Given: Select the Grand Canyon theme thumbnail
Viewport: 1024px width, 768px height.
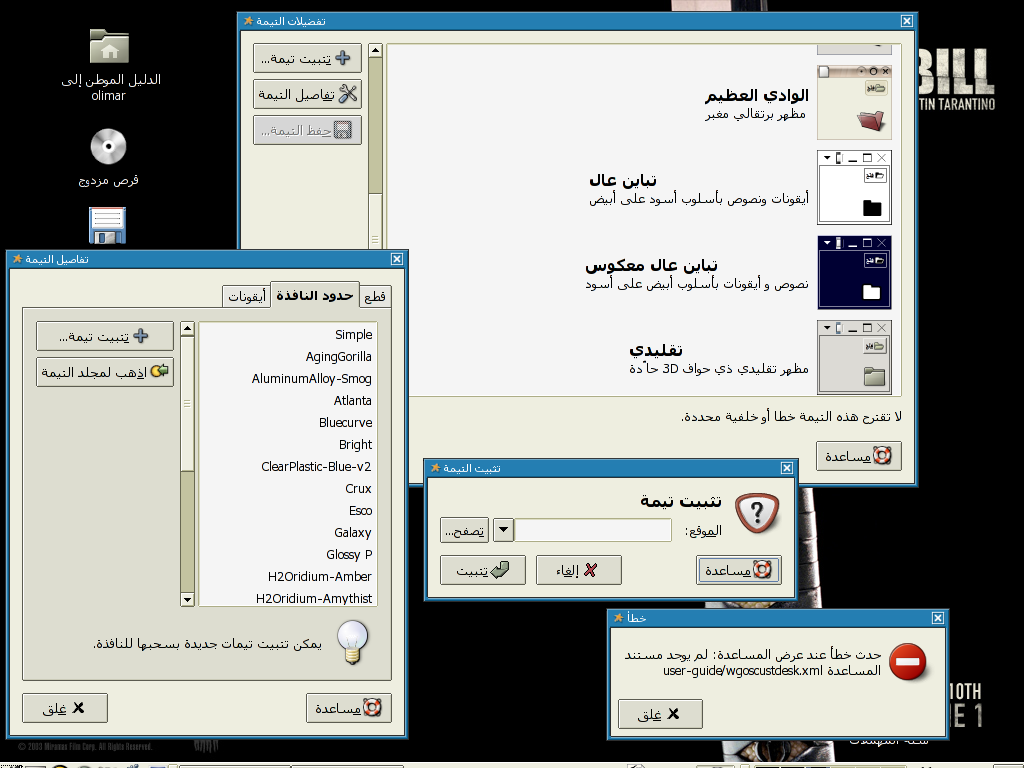Looking at the screenshot, I should pyautogui.click(x=854, y=102).
